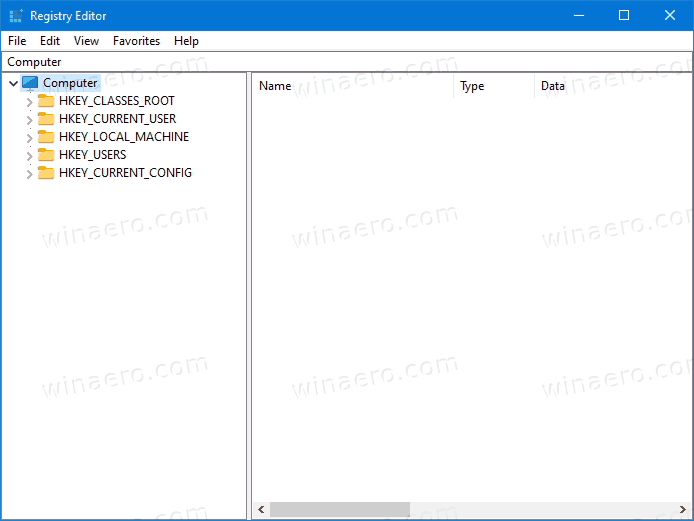Minimize the Registry Editor window

pos(579,15)
